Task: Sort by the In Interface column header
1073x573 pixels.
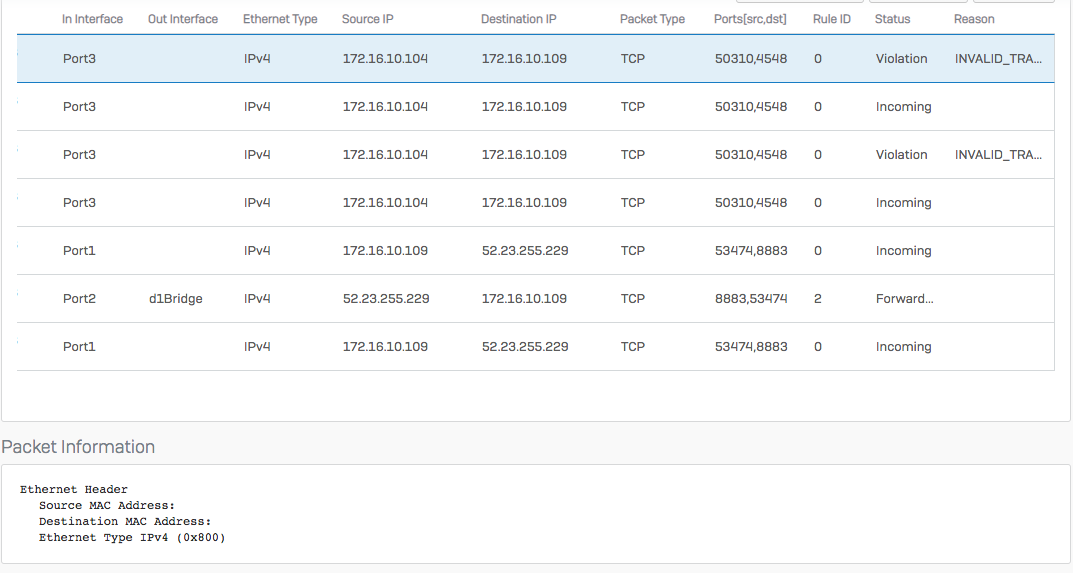Action: pos(92,19)
